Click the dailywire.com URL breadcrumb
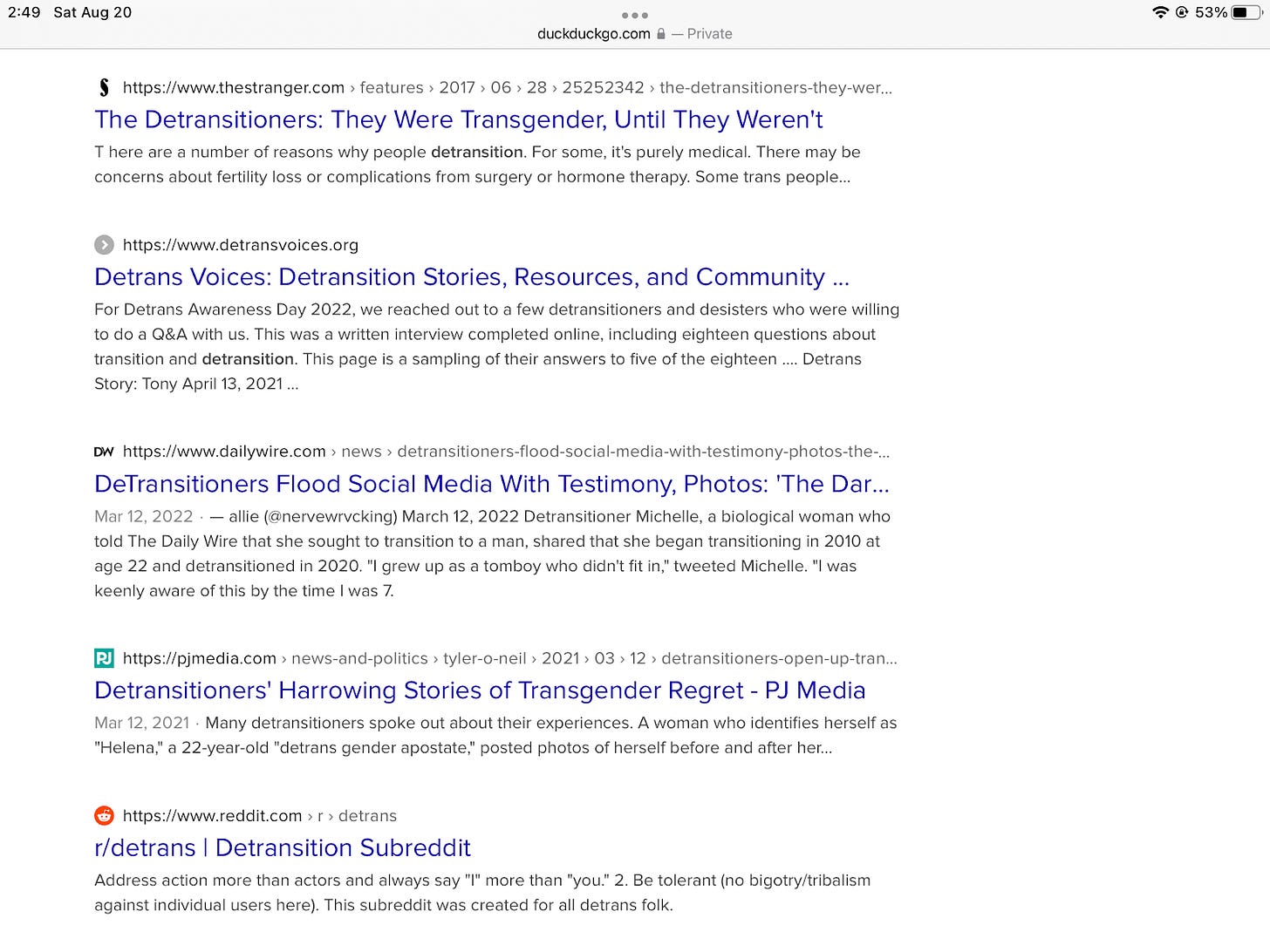1270x952 pixels. [x=507, y=452]
